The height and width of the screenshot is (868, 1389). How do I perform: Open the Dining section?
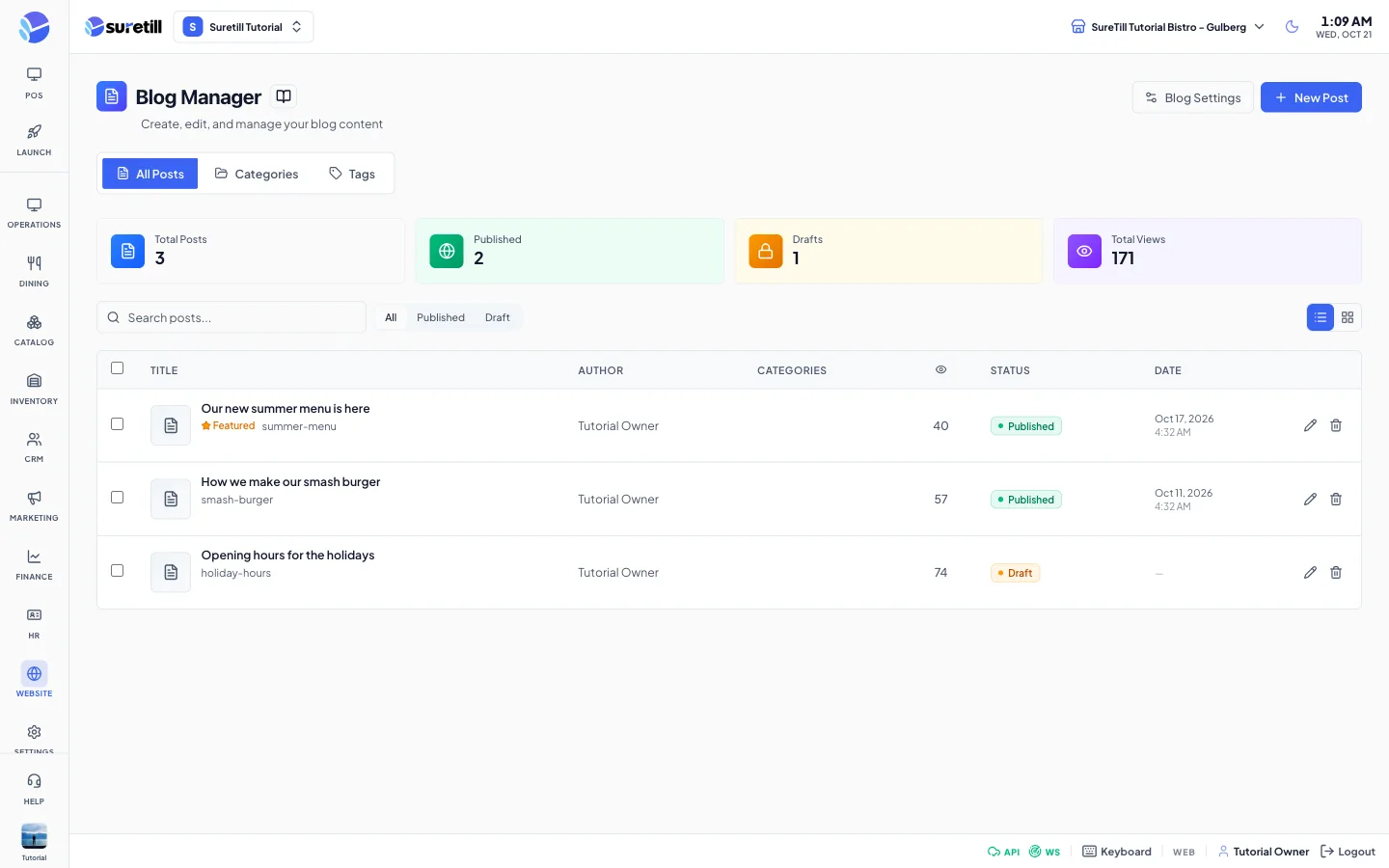coord(34,272)
